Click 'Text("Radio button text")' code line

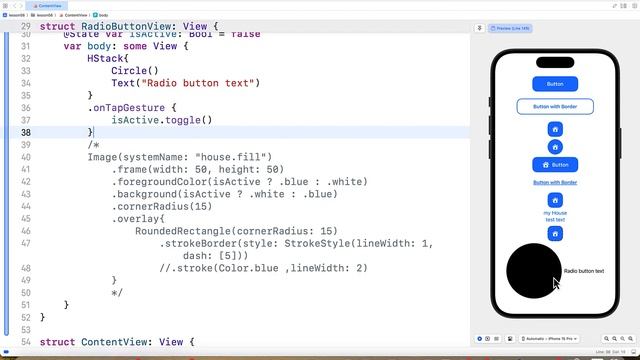[185, 83]
